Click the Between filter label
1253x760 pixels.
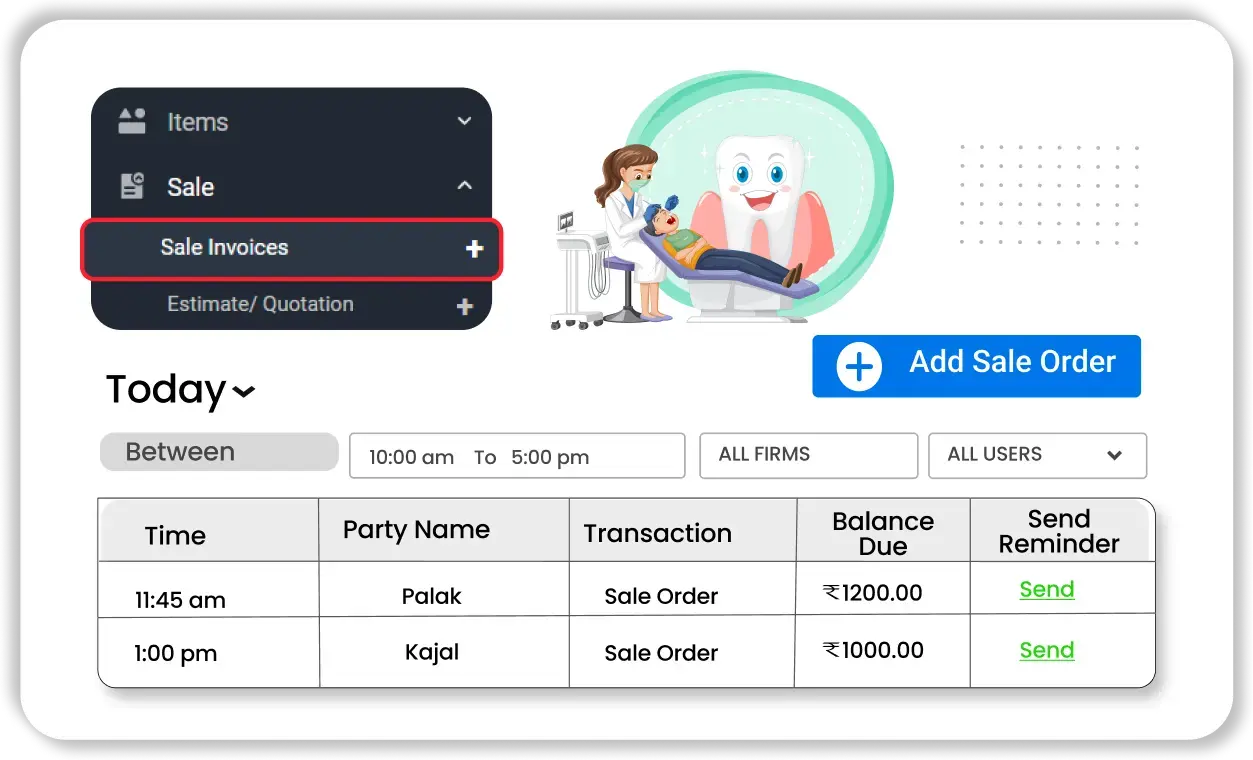pos(219,452)
